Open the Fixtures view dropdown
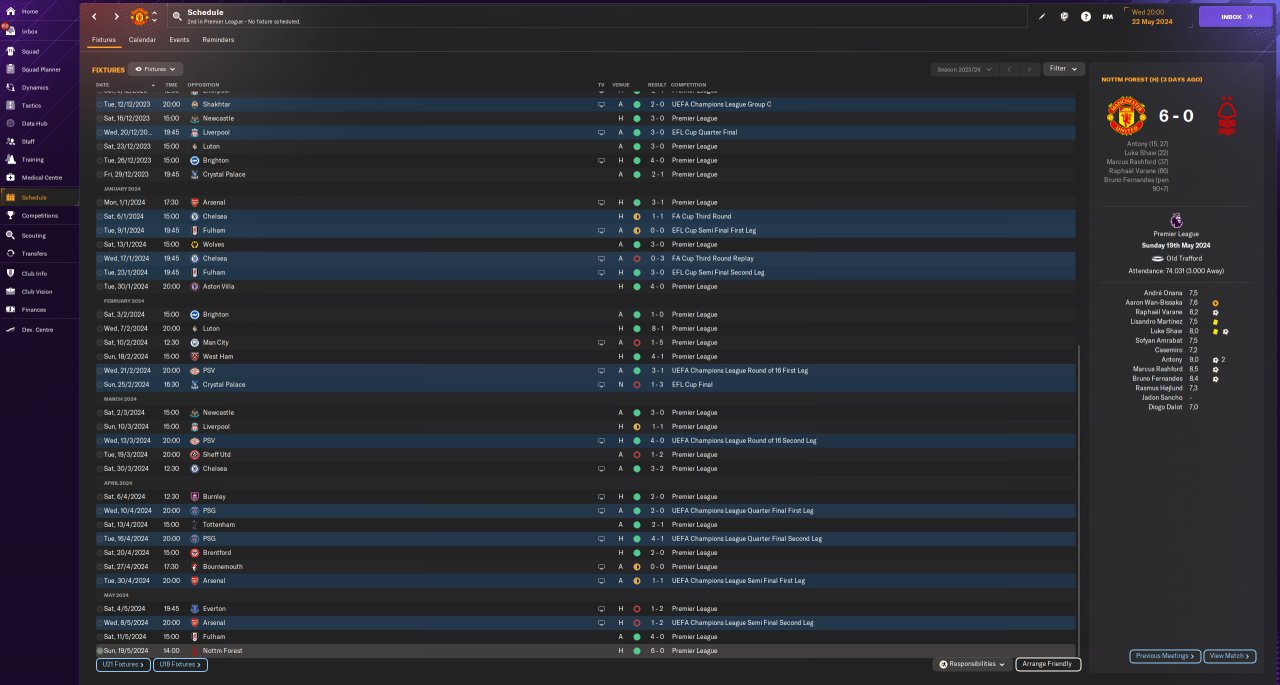1280x685 pixels. (156, 69)
